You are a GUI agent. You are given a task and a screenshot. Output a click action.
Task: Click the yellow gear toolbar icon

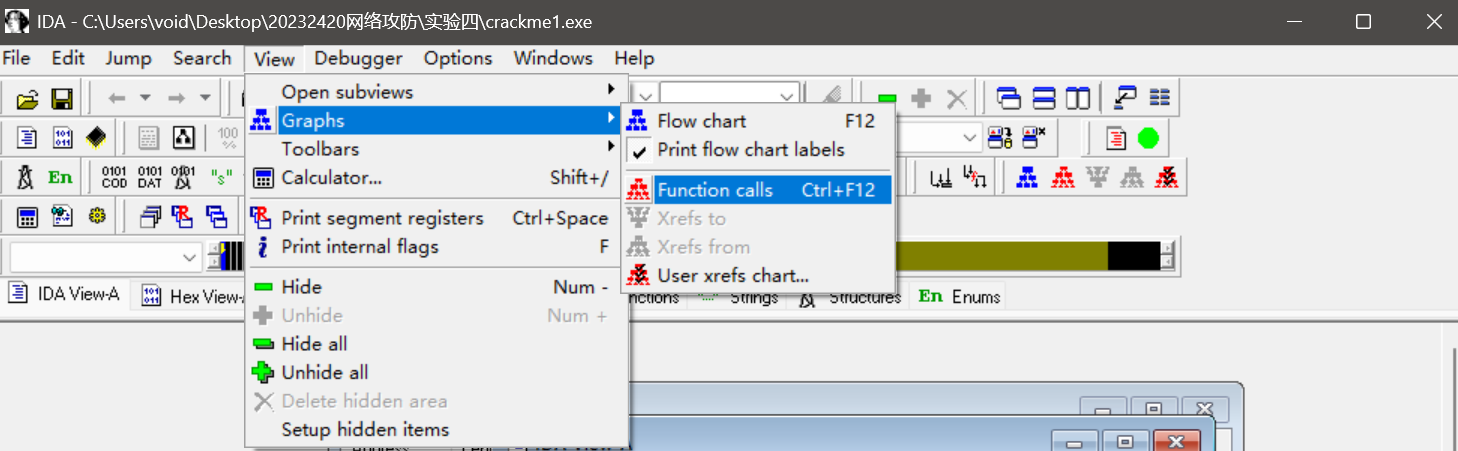pyautogui.click(x=97, y=215)
